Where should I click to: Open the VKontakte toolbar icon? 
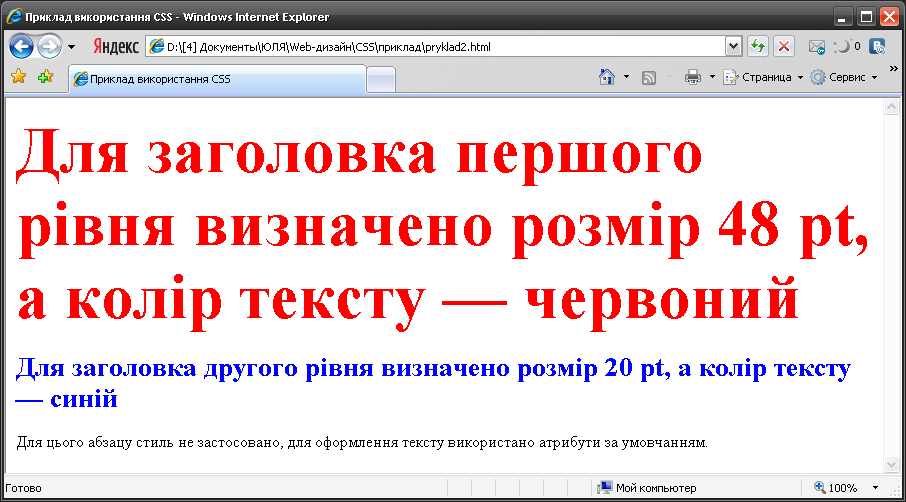coord(877,46)
